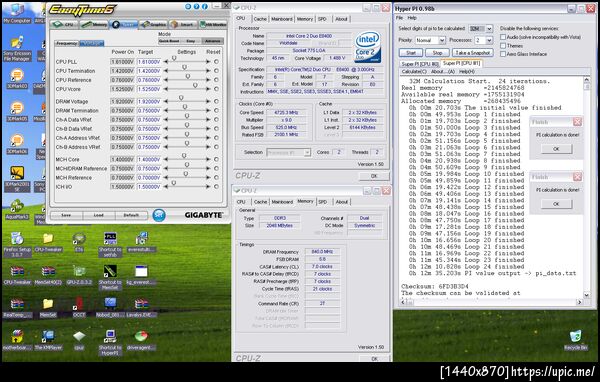The image size is (600, 382).
Task: Click left arrow for CPU PLL voltage
Action: (166, 62)
